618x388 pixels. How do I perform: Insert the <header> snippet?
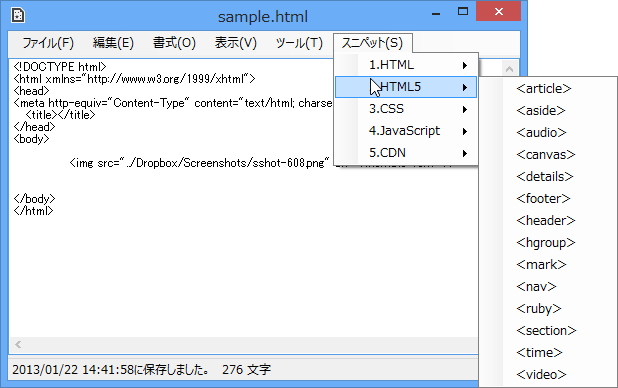[x=548, y=221]
